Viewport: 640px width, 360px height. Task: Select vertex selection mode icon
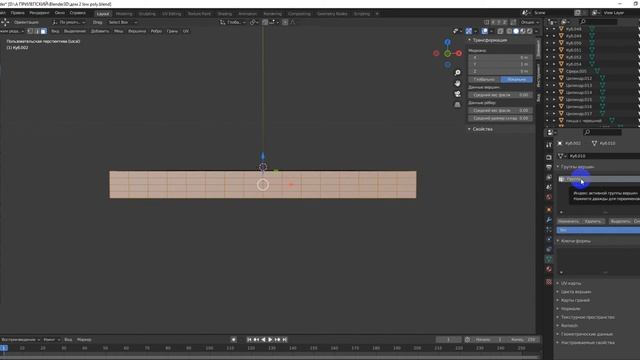coord(30,31)
